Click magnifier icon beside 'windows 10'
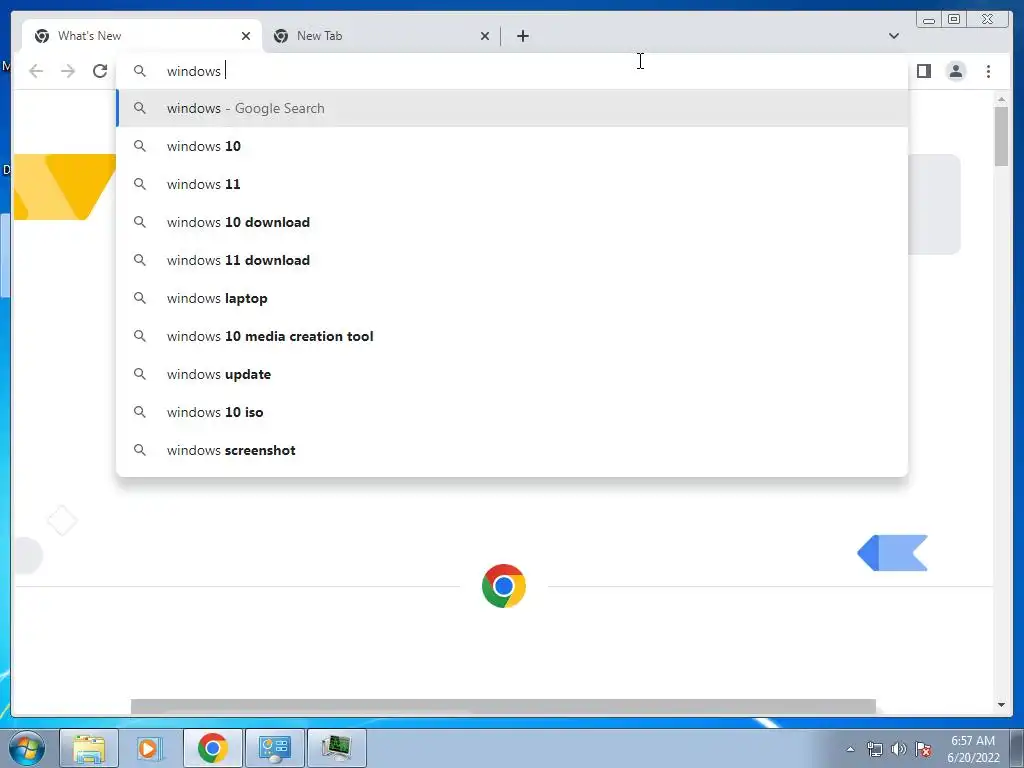This screenshot has height=768, width=1024. tap(140, 146)
